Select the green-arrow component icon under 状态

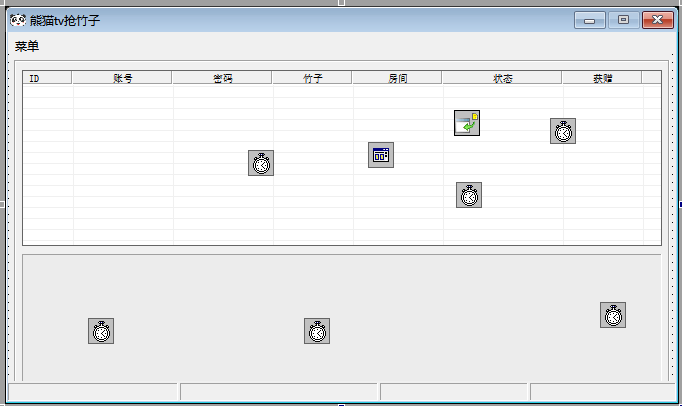(467, 123)
